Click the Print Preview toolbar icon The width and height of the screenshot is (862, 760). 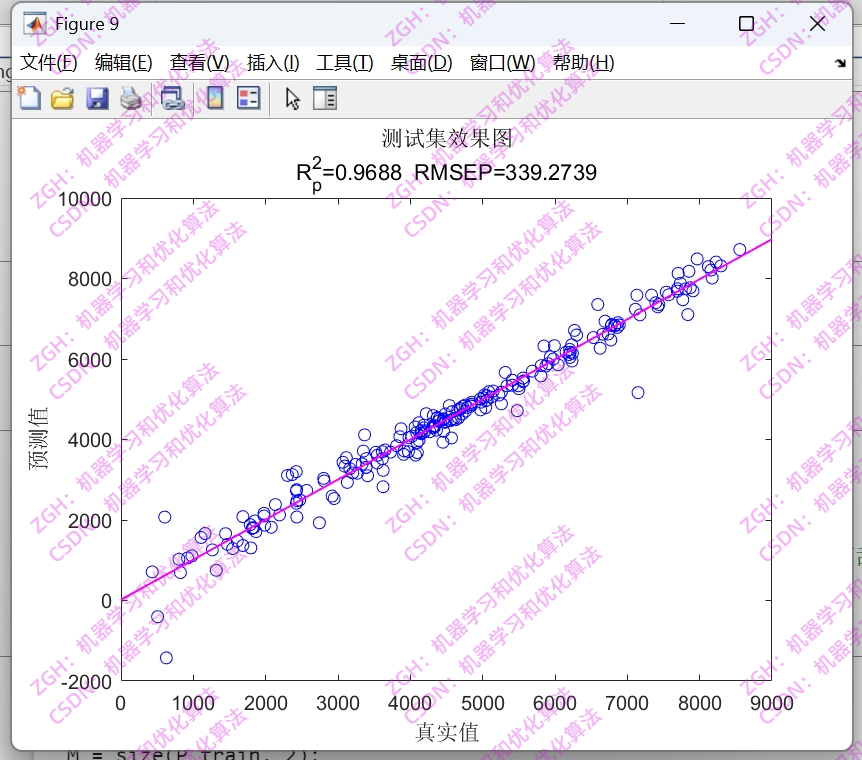[x=172, y=99]
